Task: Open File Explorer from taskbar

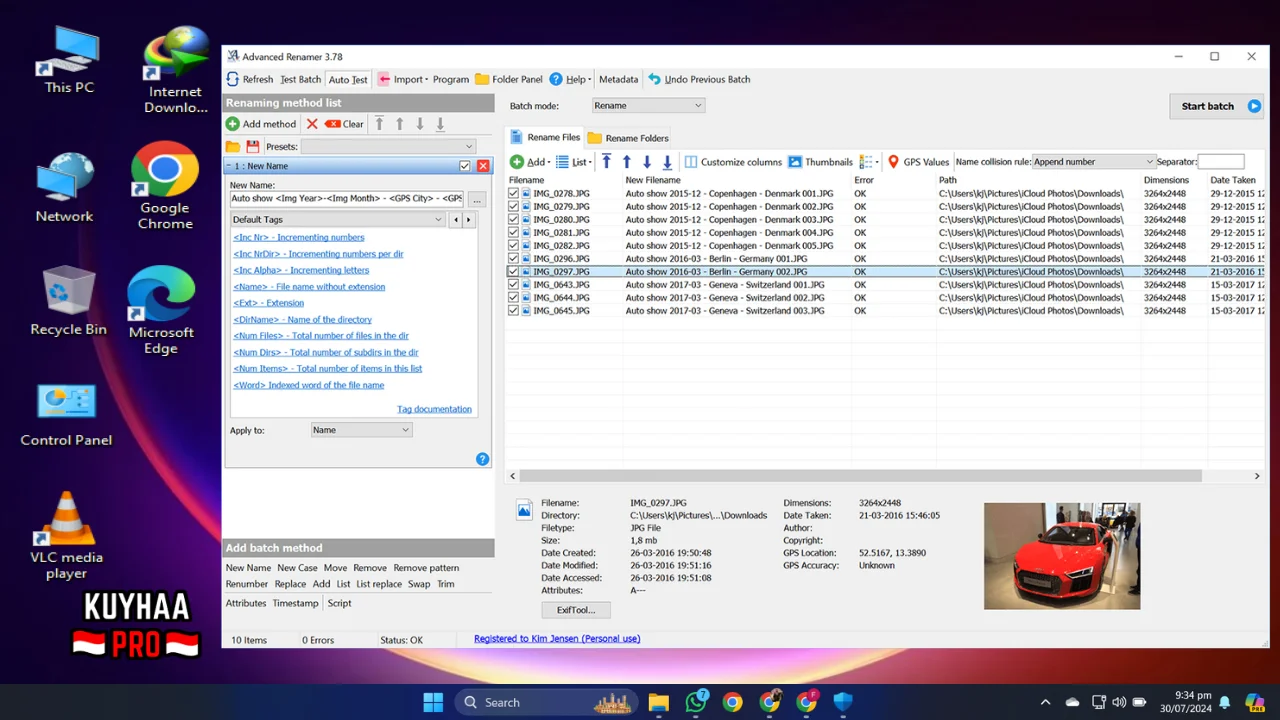Action: point(658,702)
